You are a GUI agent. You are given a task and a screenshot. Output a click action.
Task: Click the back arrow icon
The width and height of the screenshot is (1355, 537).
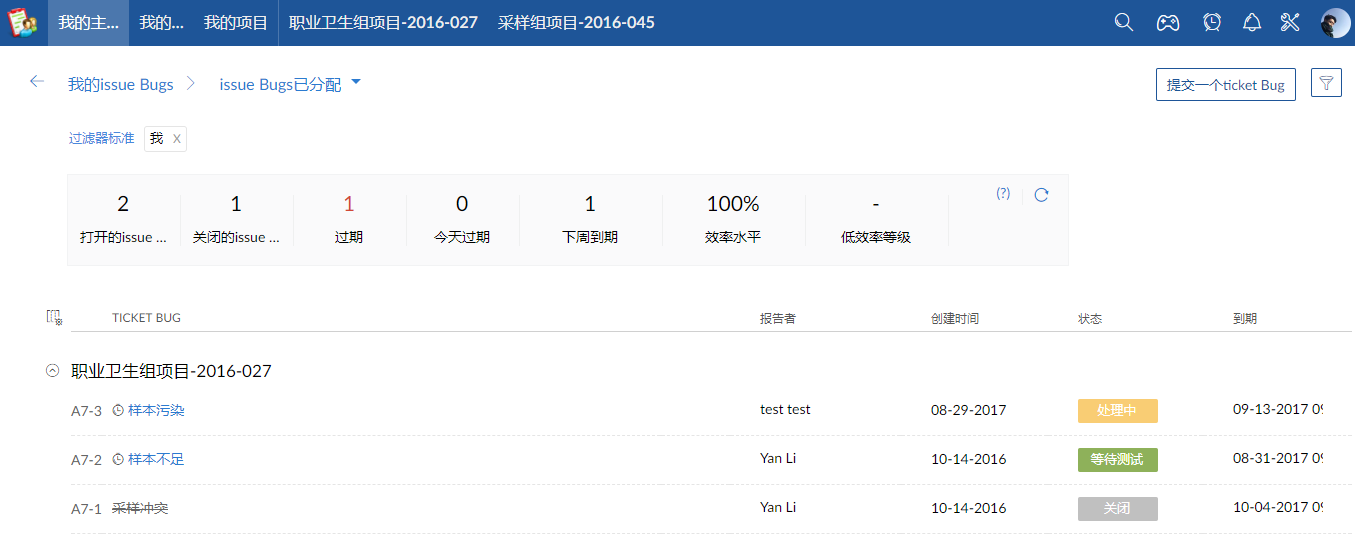[37, 82]
